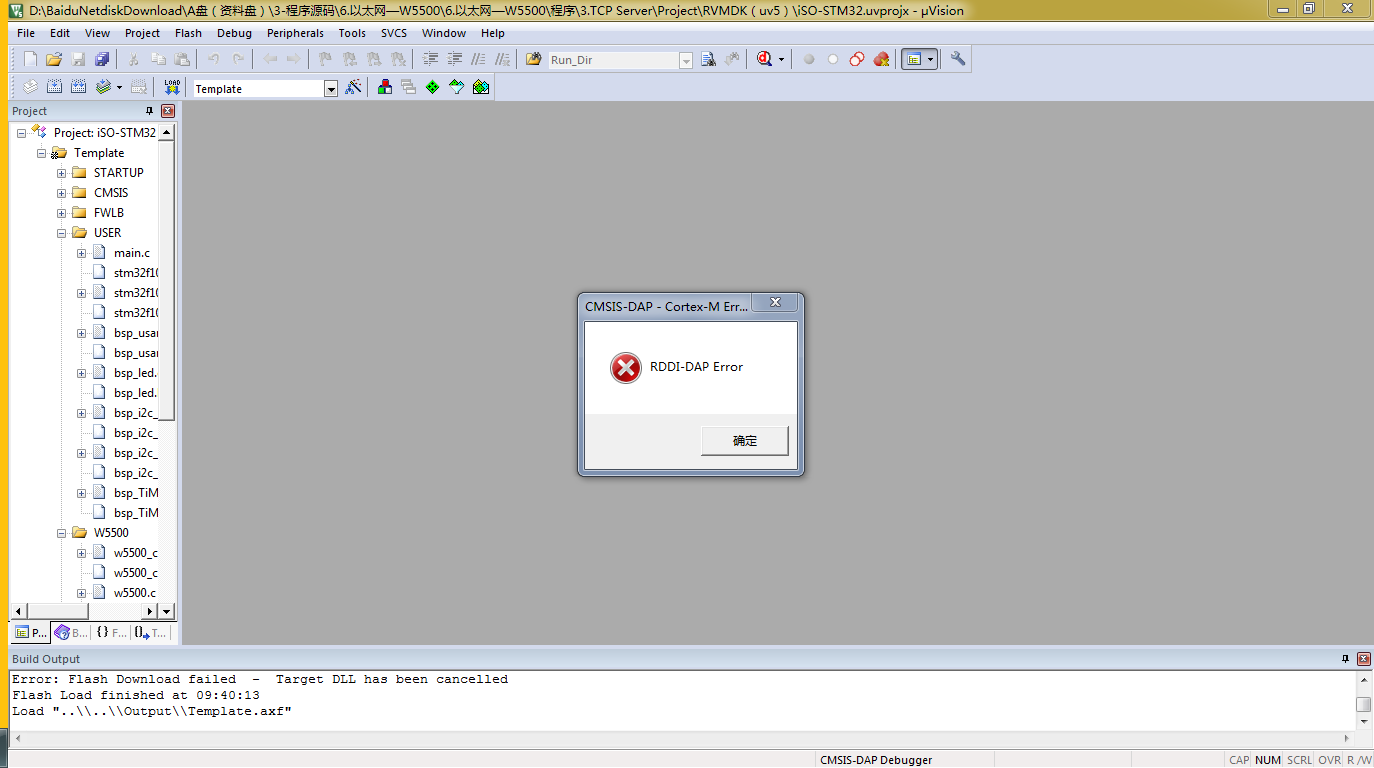Screen dimensions: 1374x768
Task: Pin the Project panel with pushpin toggle
Action: 150,111
